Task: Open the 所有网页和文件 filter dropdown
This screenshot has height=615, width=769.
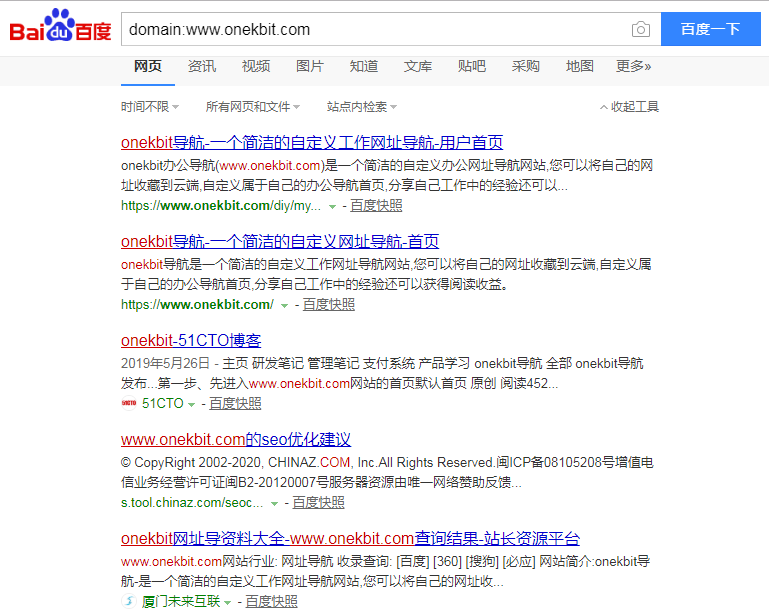Action: pos(253,106)
